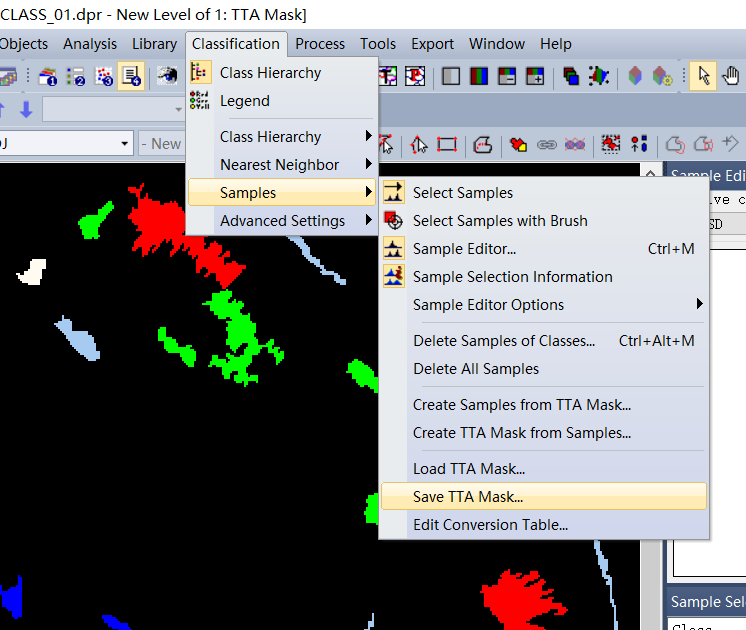The image size is (746, 630).
Task: Highlight the Samples submenu item
Action: coord(282,192)
